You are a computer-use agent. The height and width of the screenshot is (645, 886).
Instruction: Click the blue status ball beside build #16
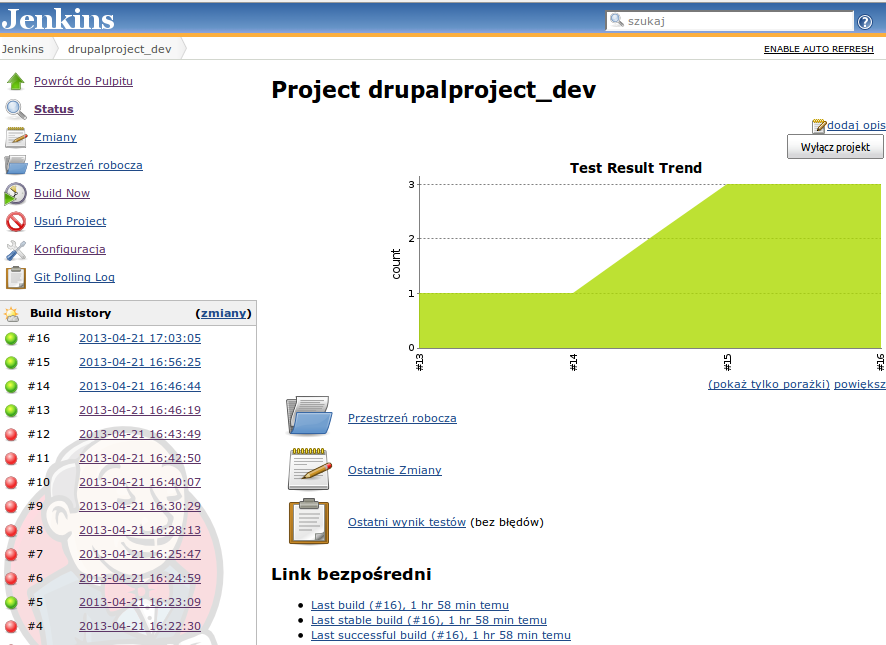tap(9, 338)
